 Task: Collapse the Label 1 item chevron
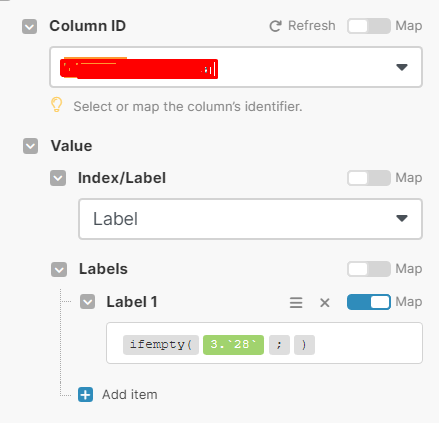tap(87, 302)
